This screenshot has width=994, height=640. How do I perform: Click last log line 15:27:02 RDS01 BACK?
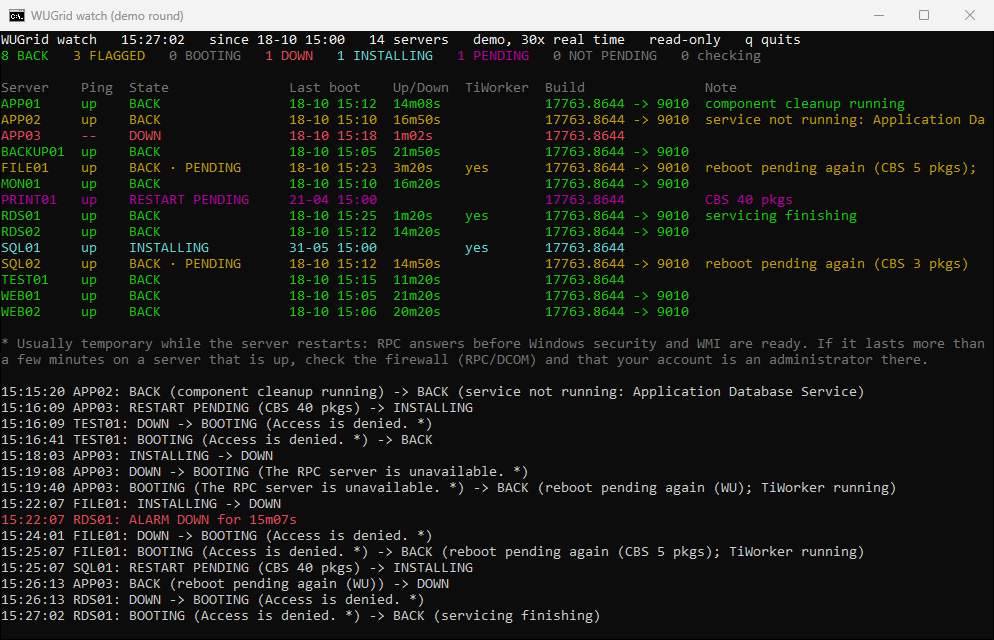[300, 616]
